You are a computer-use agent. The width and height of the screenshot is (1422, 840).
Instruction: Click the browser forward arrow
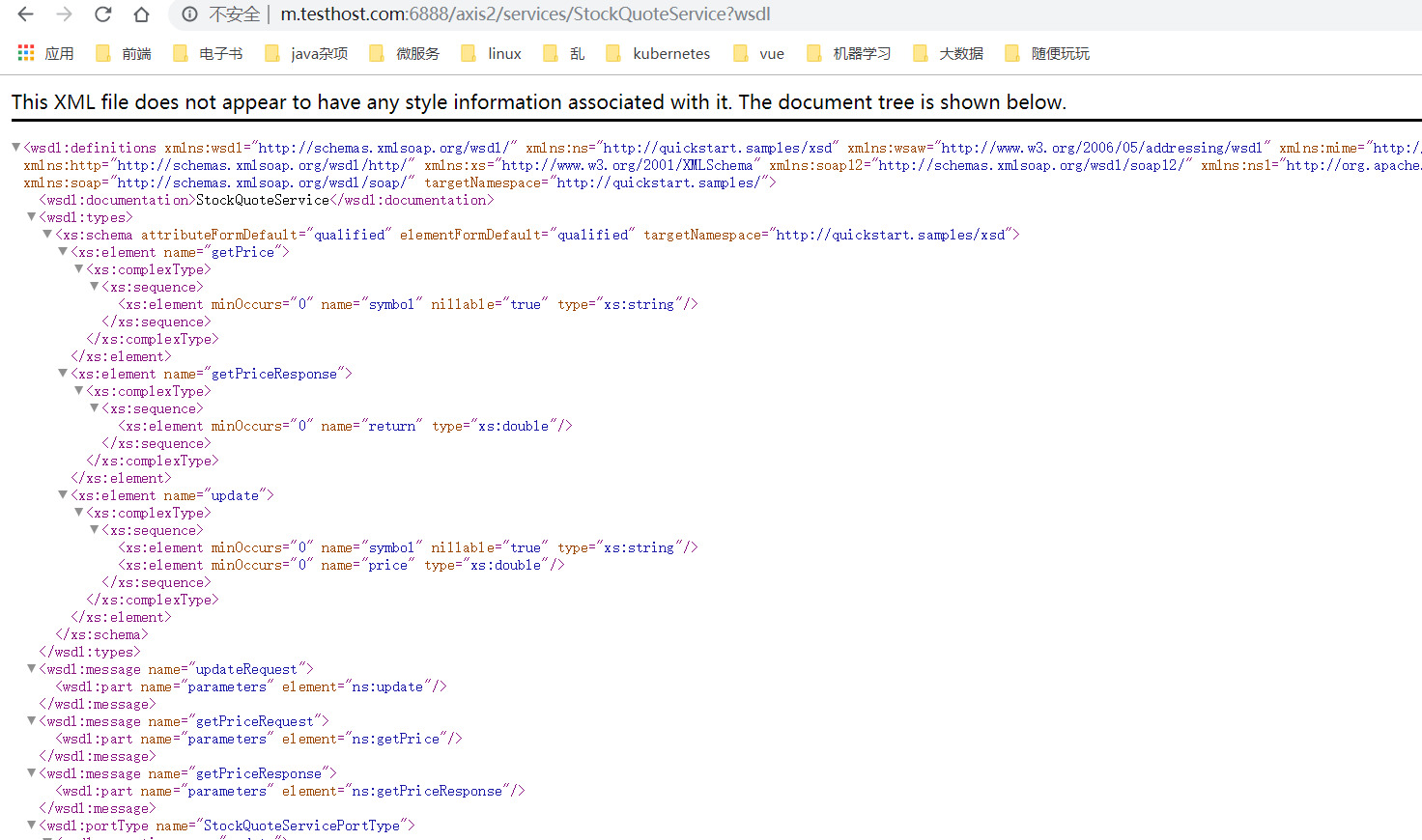[65, 14]
